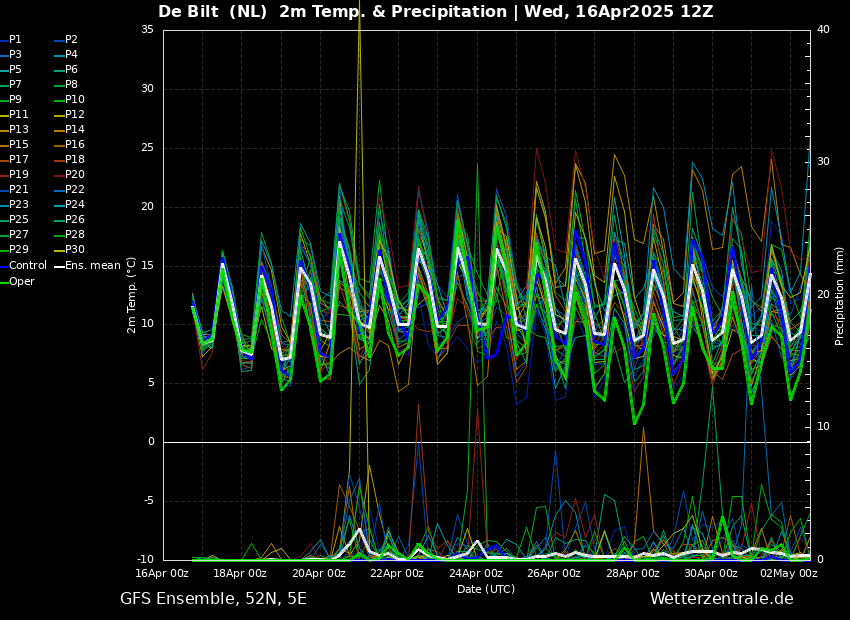Screen dimensions: 850x620
Task: Click the De Bilt chart title
Action: coord(435,12)
